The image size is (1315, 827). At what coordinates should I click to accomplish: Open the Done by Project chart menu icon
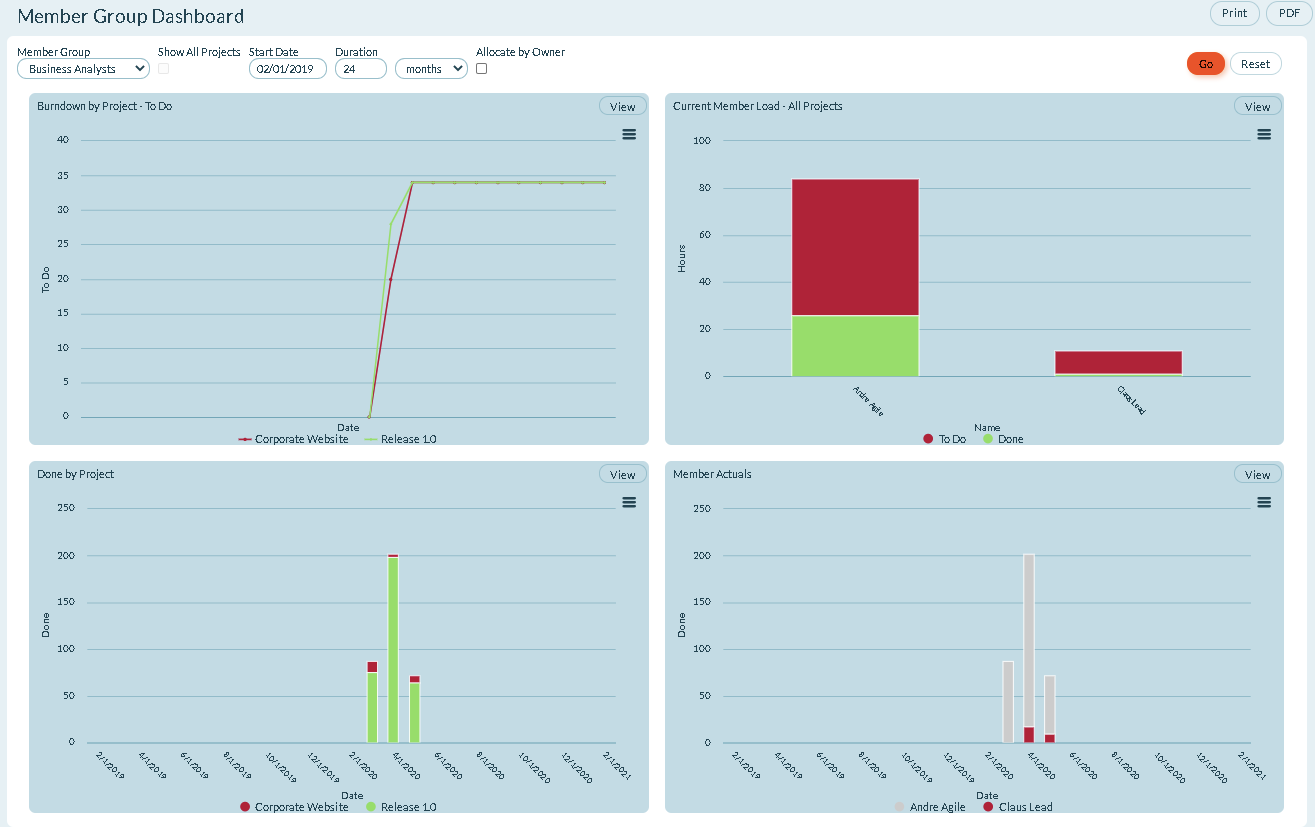click(629, 502)
